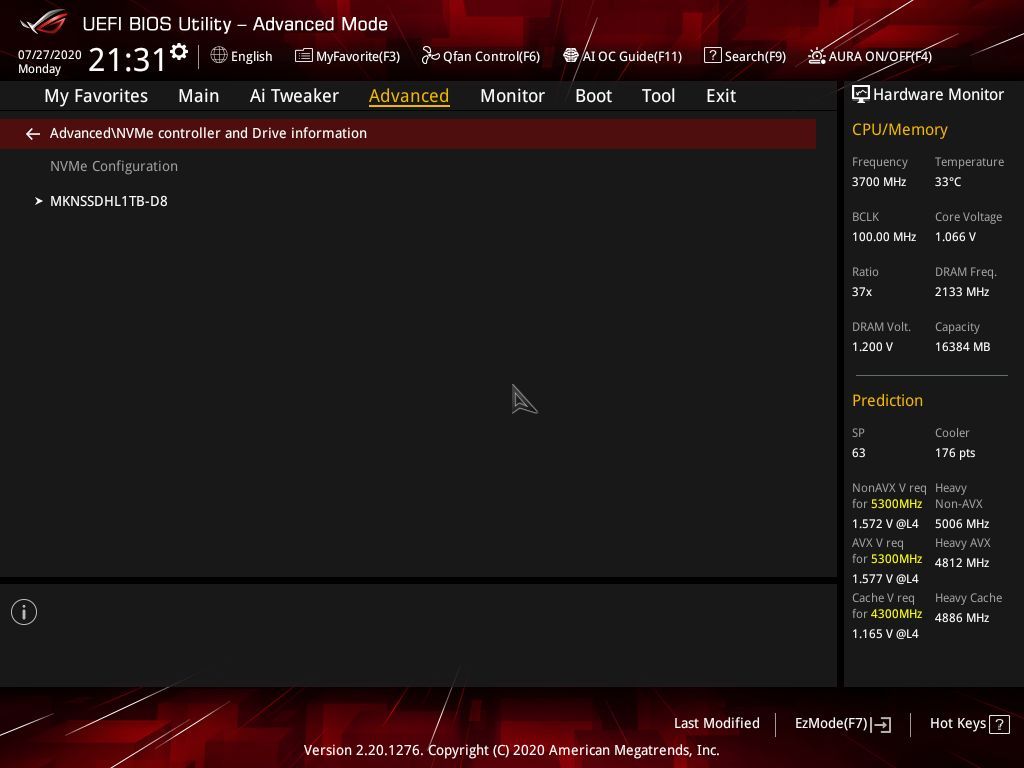Switch to the Ai Tweaker tab
Image resolution: width=1024 pixels, height=768 pixels.
[x=294, y=96]
